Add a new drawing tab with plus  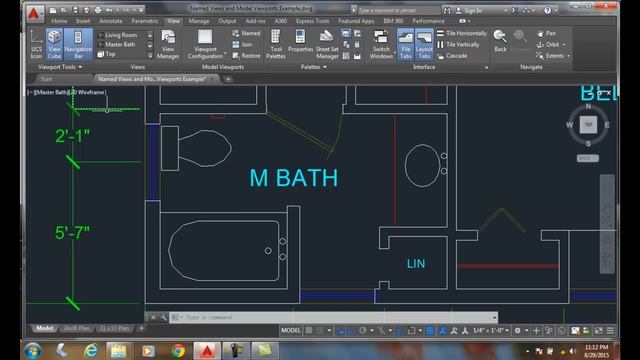click(228, 79)
